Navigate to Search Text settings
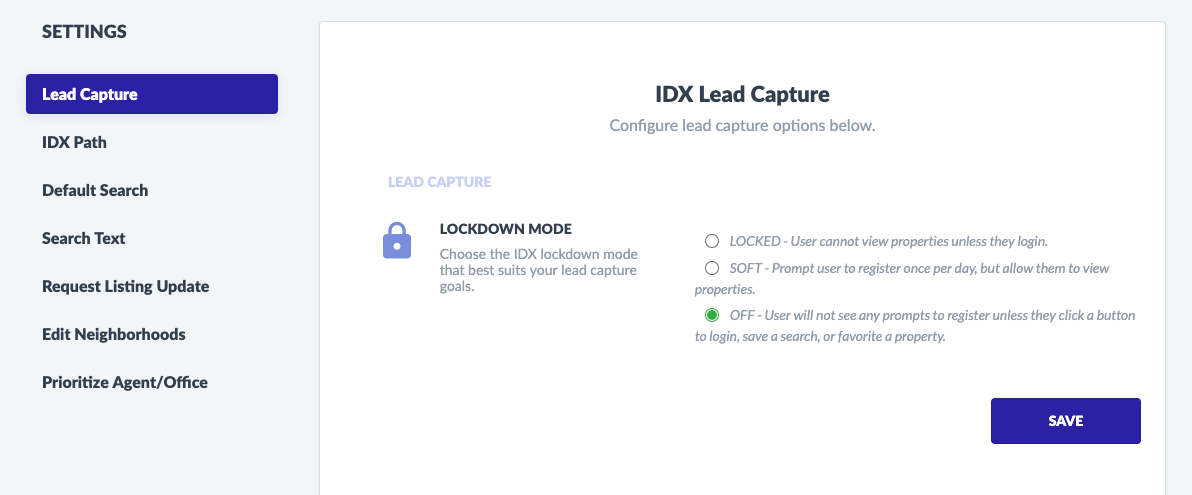The height and width of the screenshot is (495, 1192). pyautogui.click(x=84, y=238)
